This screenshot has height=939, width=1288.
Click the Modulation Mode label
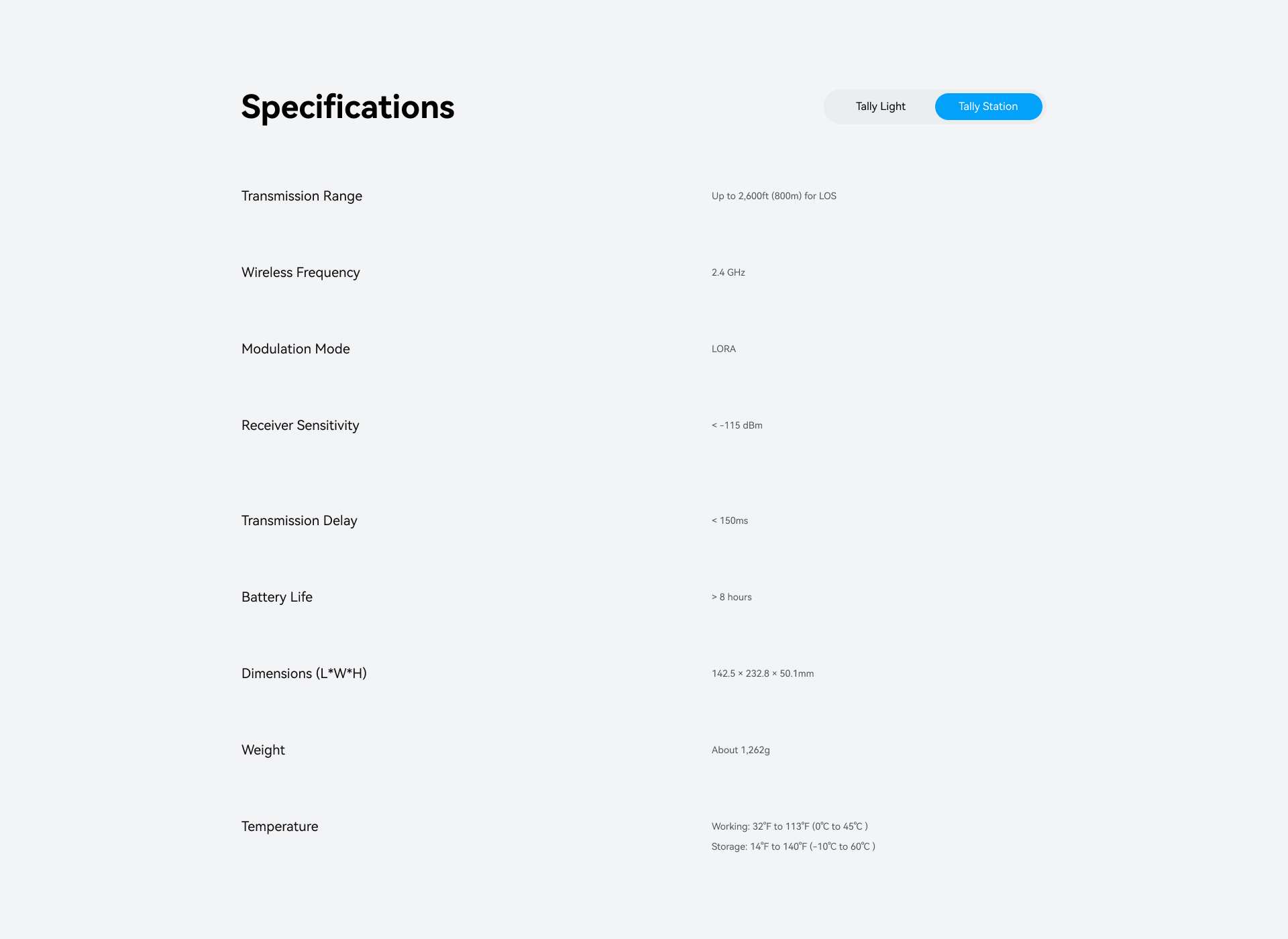click(x=295, y=349)
